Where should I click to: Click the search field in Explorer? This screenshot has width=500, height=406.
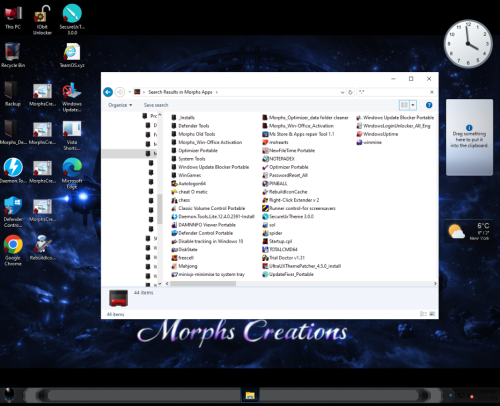[x=393, y=92]
